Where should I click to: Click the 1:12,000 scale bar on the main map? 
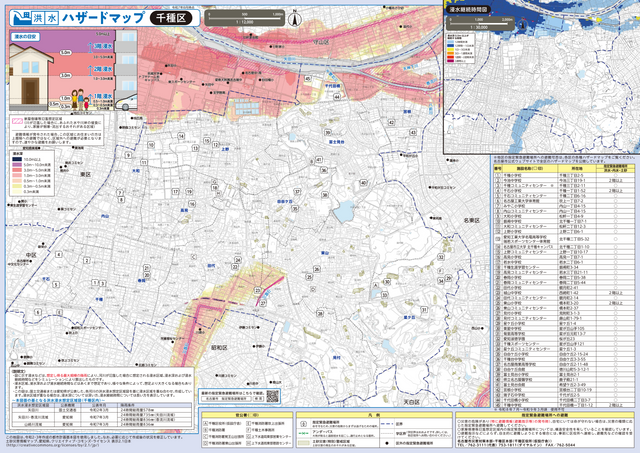[244, 18]
